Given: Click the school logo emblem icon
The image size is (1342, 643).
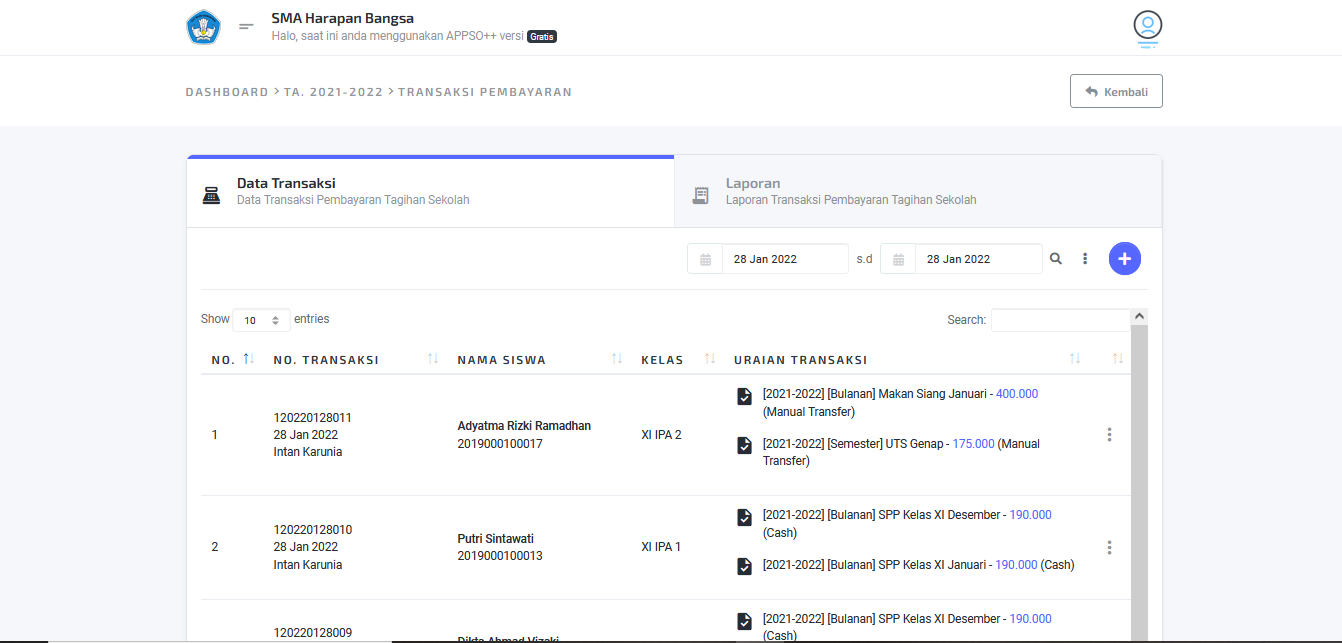Looking at the screenshot, I should [x=203, y=27].
